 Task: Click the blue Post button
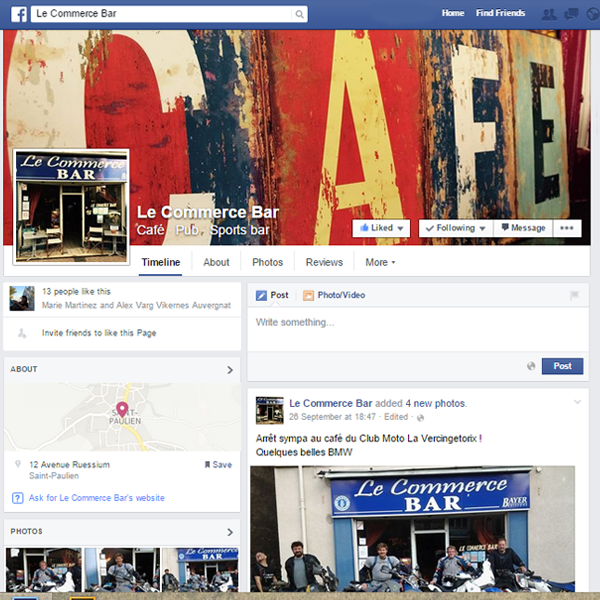point(562,366)
